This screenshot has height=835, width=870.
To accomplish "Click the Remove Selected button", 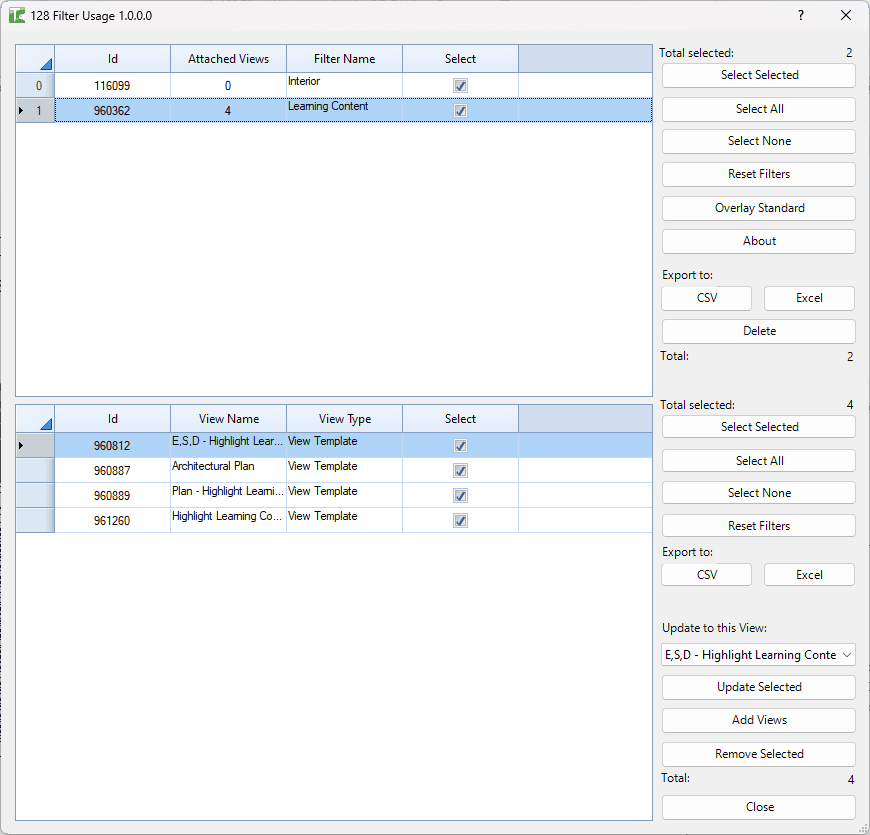I will [x=758, y=754].
